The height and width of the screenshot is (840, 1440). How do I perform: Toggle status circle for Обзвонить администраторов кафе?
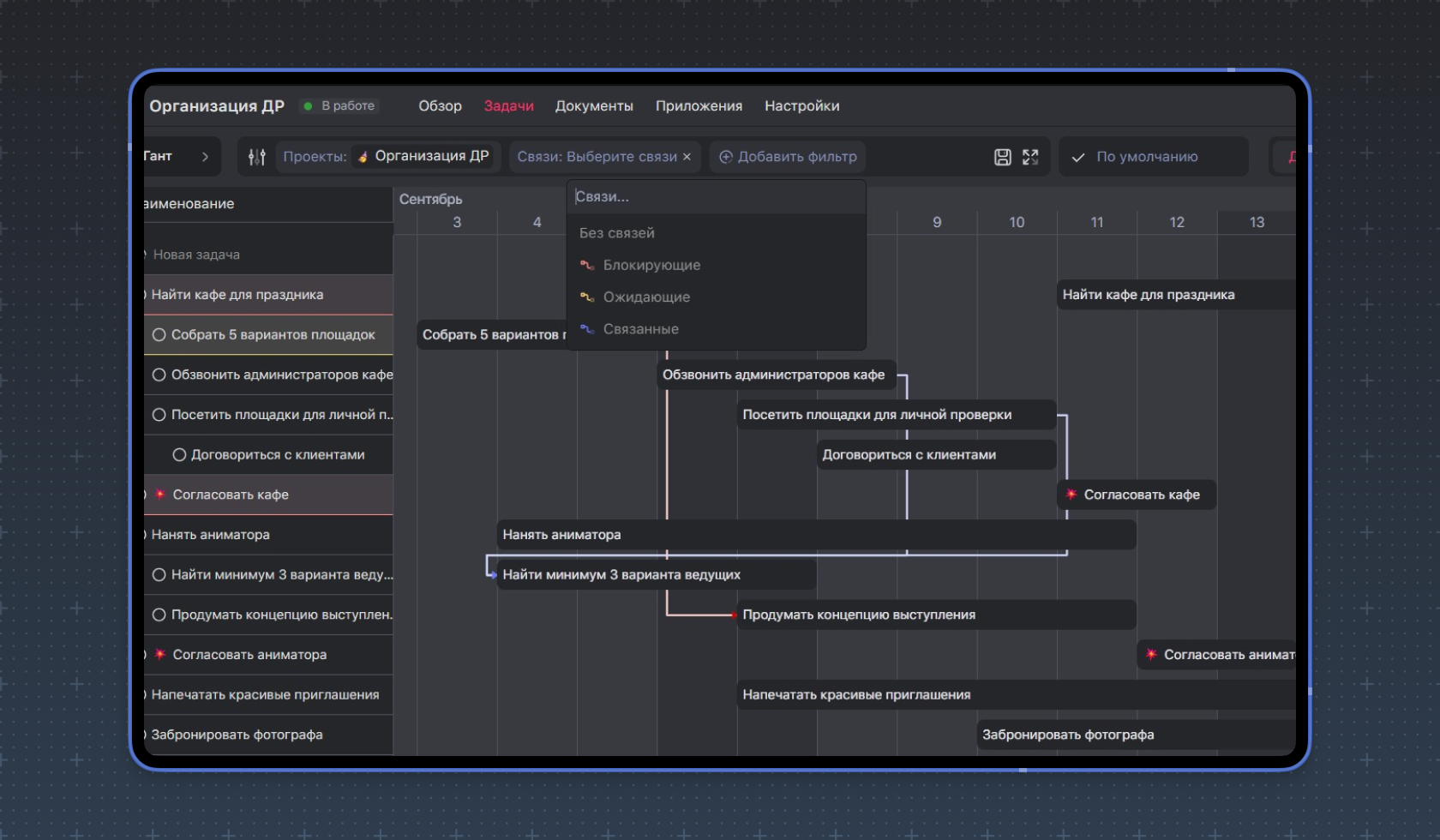(x=159, y=375)
